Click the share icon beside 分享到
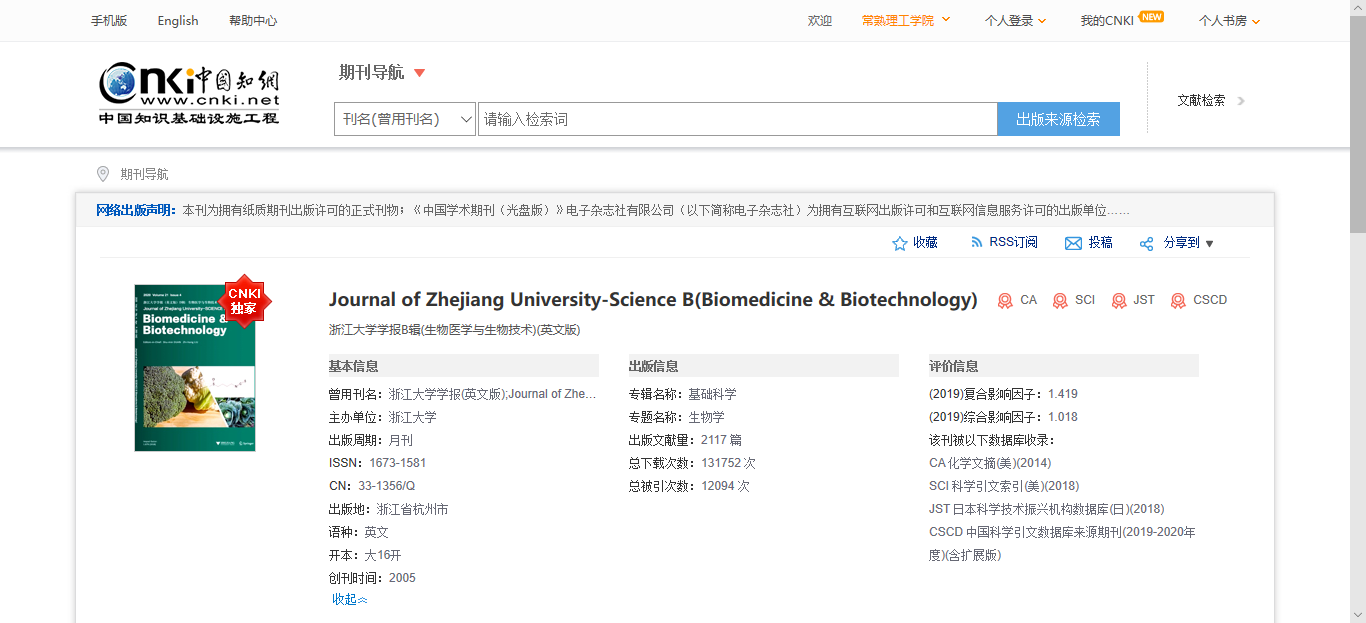The width and height of the screenshot is (1366, 623). coord(1146,243)
